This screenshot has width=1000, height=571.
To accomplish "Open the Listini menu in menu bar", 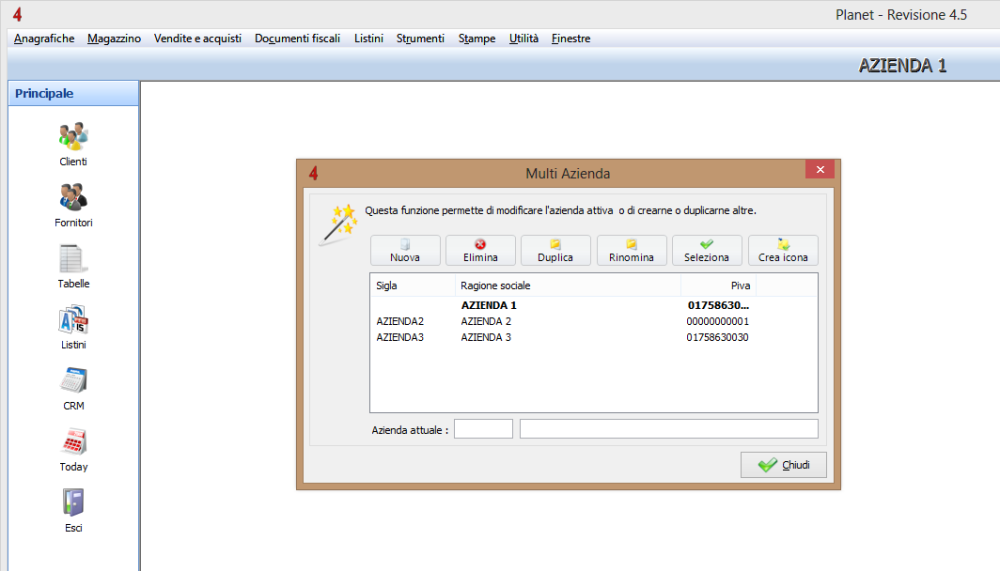I will click(369, 38).
